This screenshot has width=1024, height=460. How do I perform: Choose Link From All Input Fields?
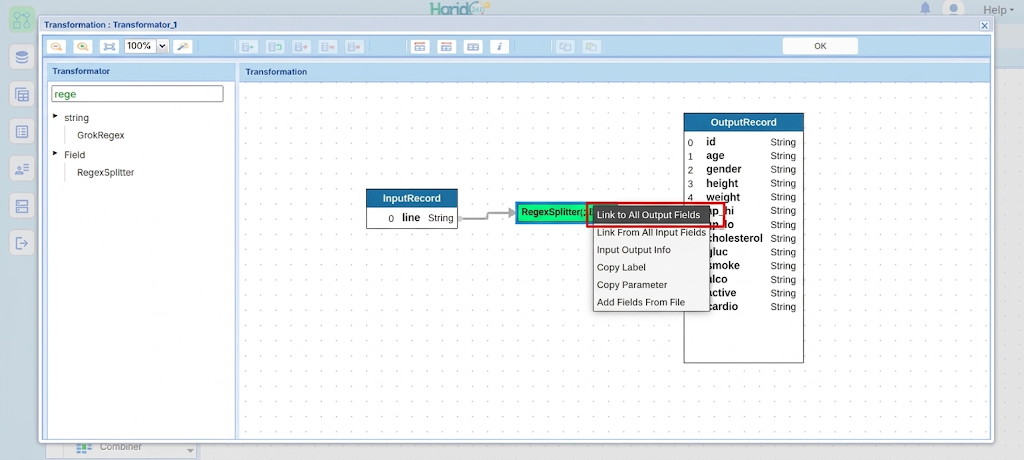click(651, 233)
